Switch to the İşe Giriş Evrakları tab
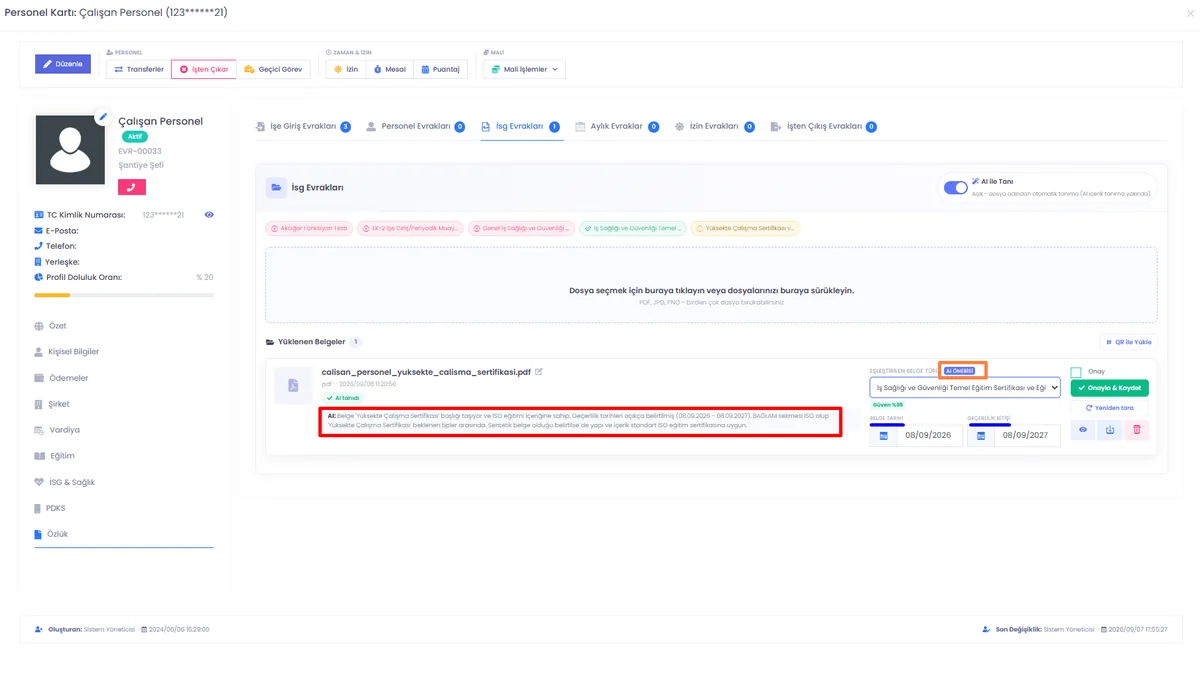 point(303,127)
